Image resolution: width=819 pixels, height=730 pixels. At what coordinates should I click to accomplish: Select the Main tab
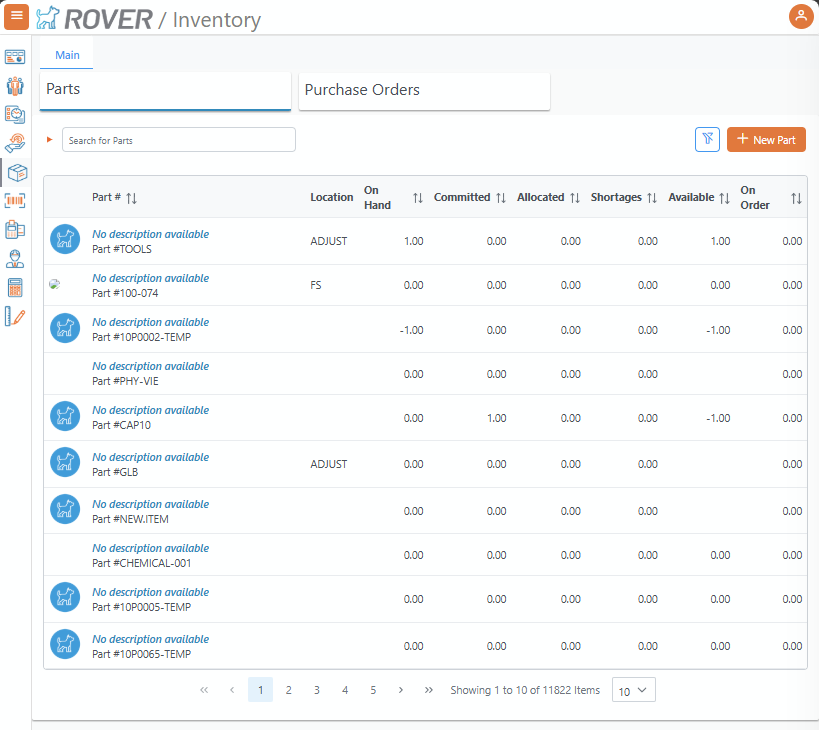point(67,55)
